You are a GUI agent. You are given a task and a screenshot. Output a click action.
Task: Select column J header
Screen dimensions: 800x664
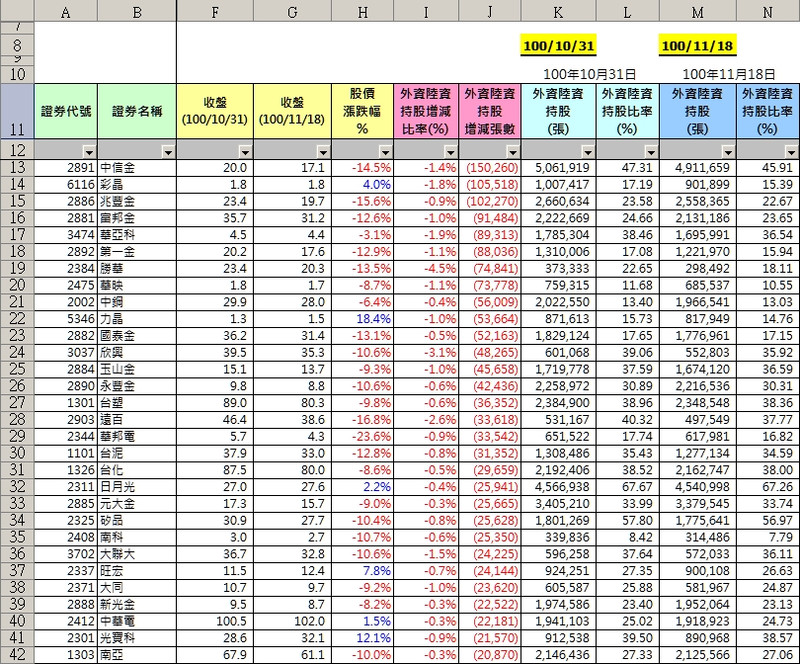[490, 11]
